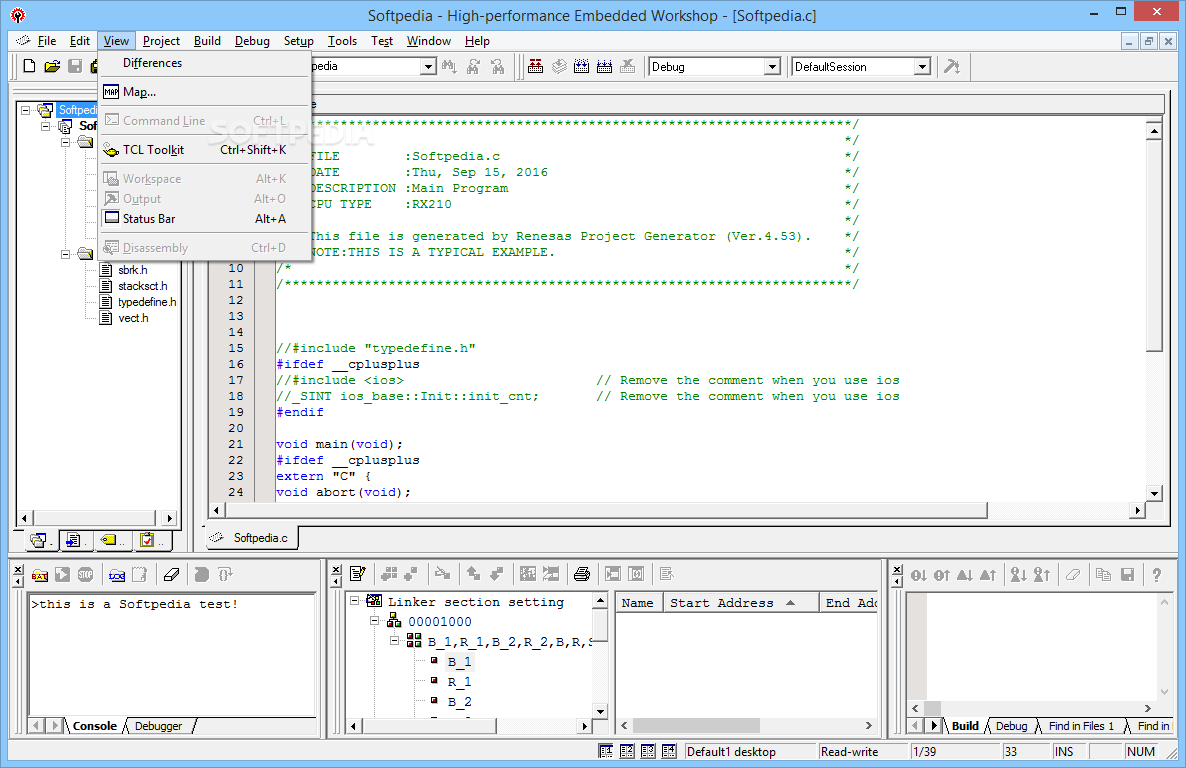Screen dimensions: 1186x768
Task: Sort by Start Address column header
Action: (x=741, y=602)
